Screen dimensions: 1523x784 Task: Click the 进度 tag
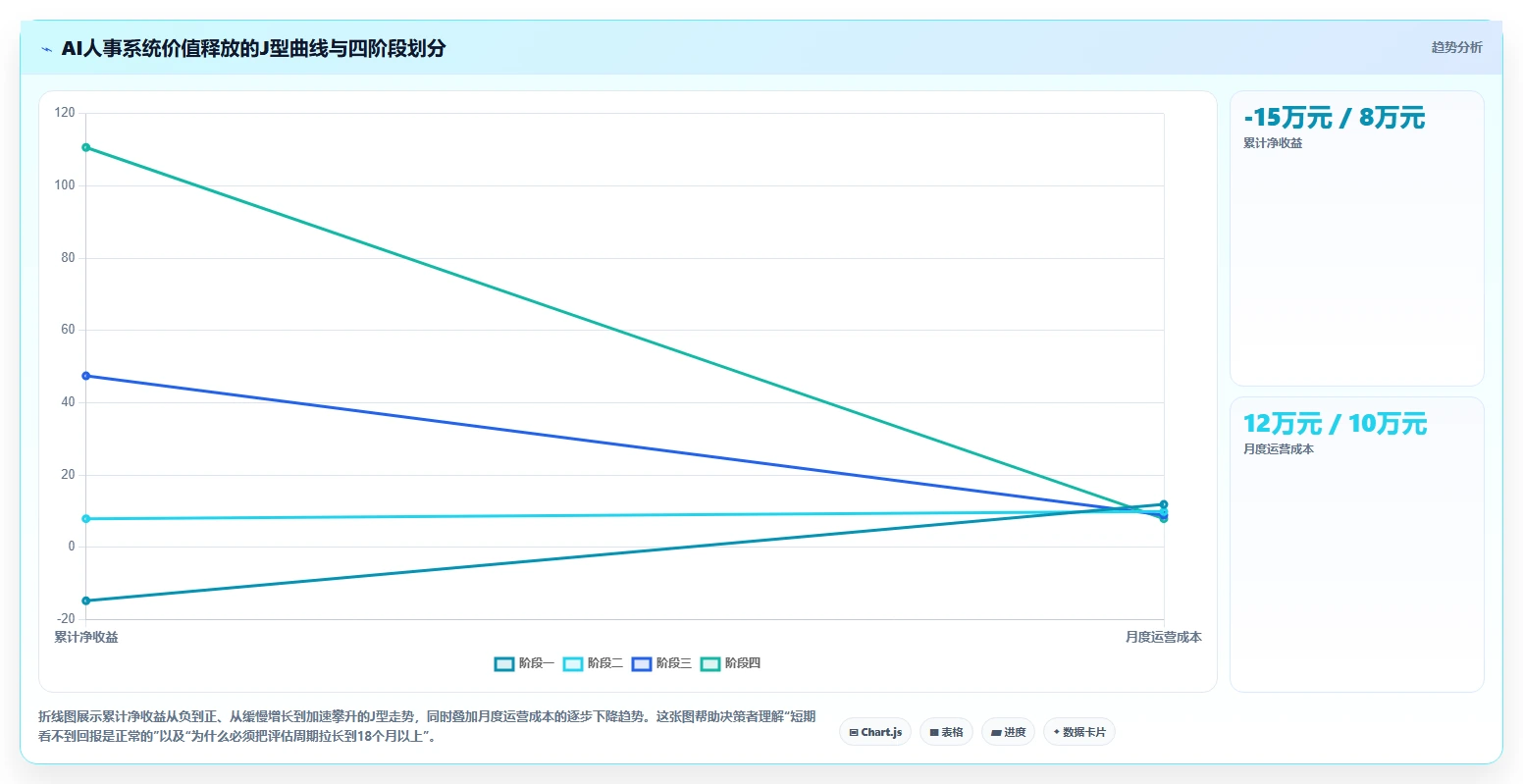[1008, 732]
